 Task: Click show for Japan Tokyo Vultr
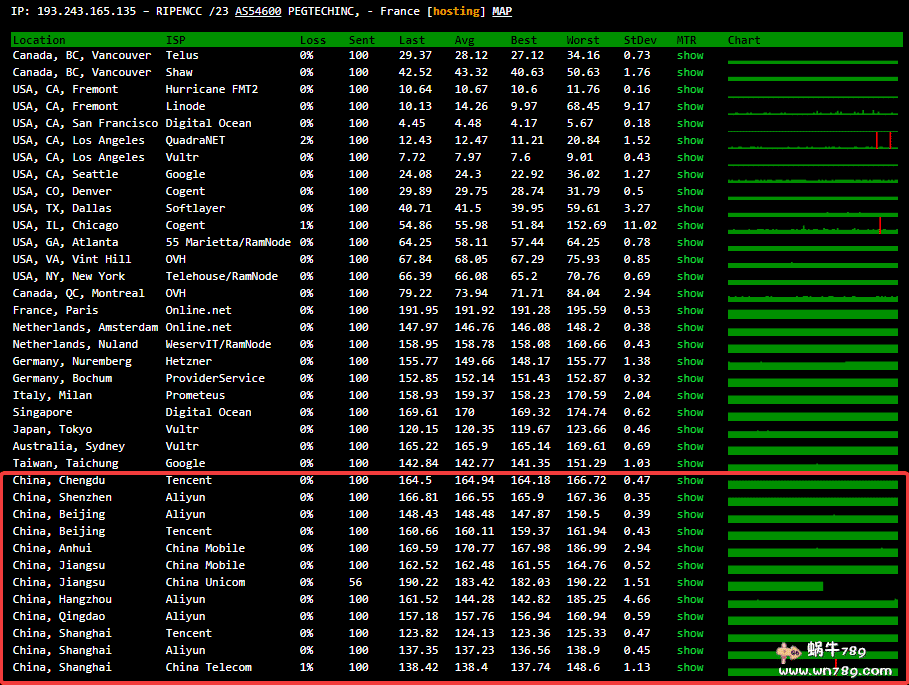690,430
